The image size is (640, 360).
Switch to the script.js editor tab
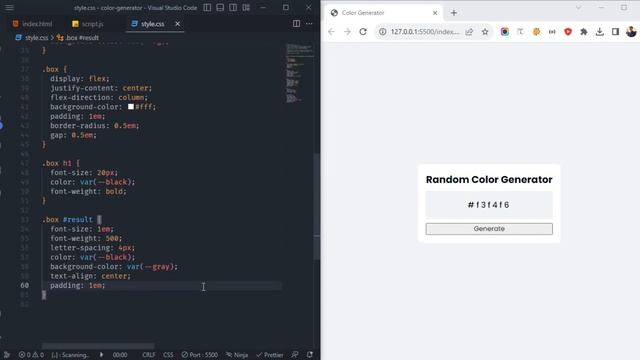[x=88, y=24]
